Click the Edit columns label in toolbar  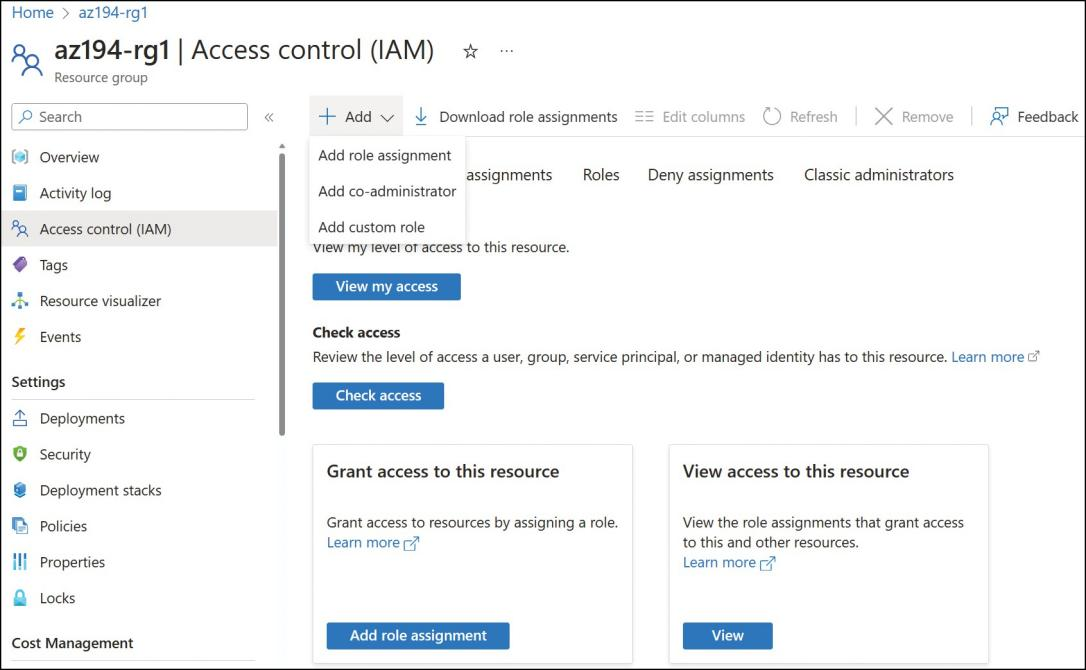click(x=704, y=117)
